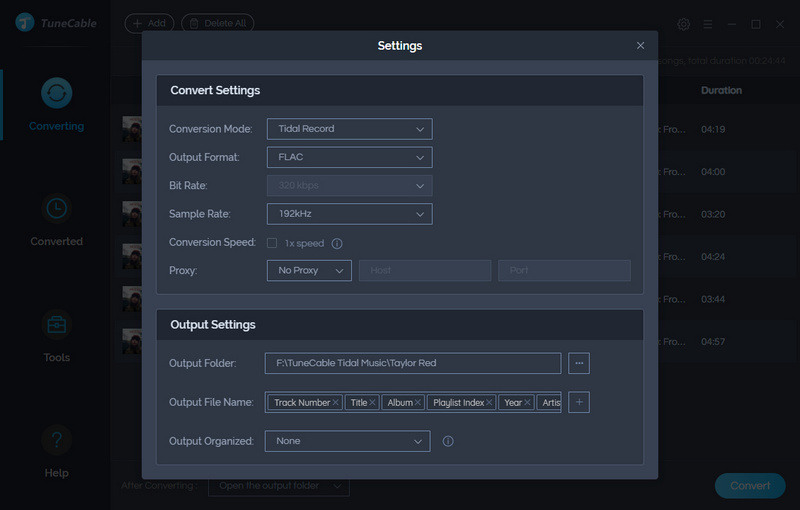Open the Output Organized dropdown
The height and width of the screenshot is (510, 800).
[x=347, y=441]
